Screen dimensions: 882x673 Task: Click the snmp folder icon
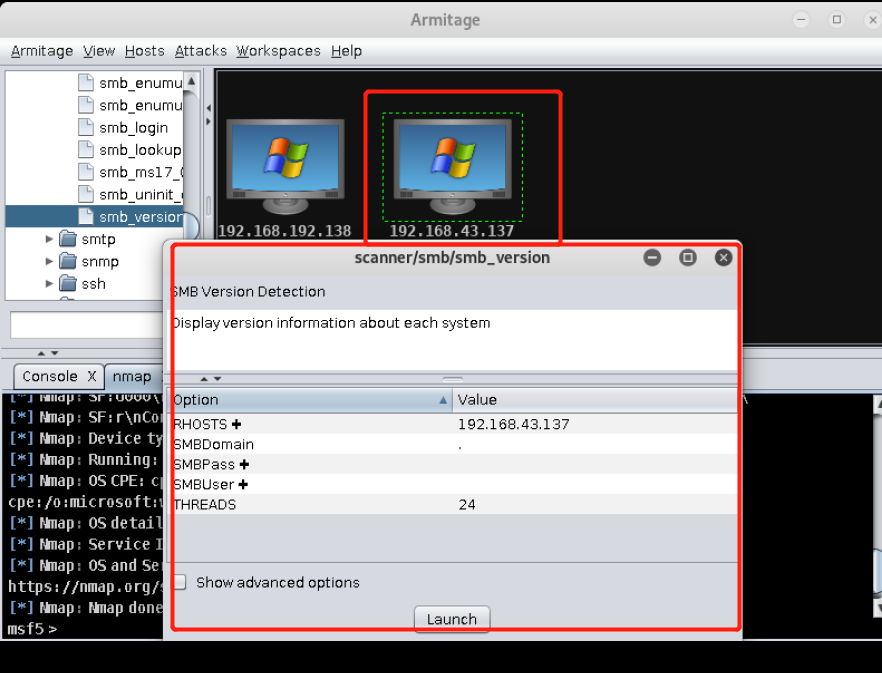(x=68, y=261)
